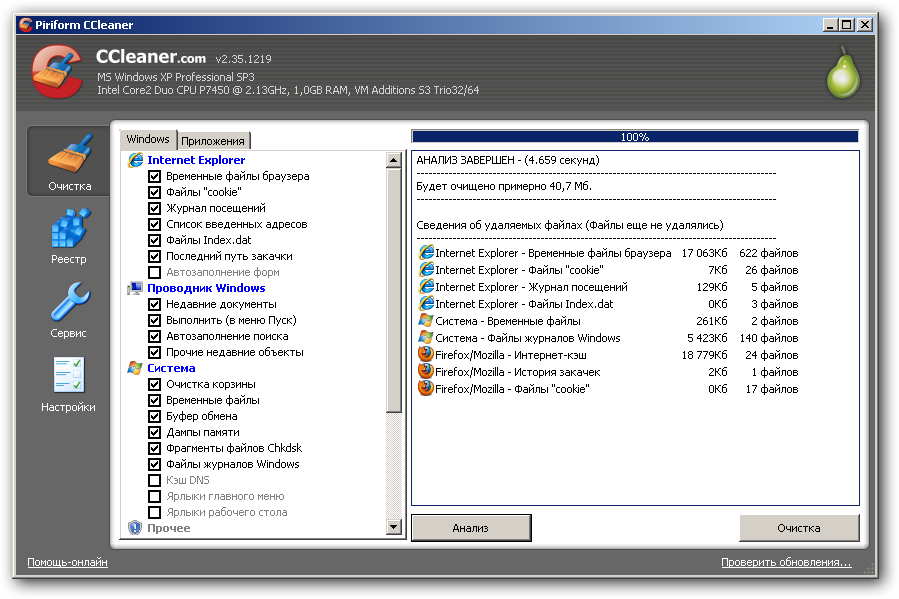
Task: Run cleaning with the Очистка button
Action: pos(799,528)
